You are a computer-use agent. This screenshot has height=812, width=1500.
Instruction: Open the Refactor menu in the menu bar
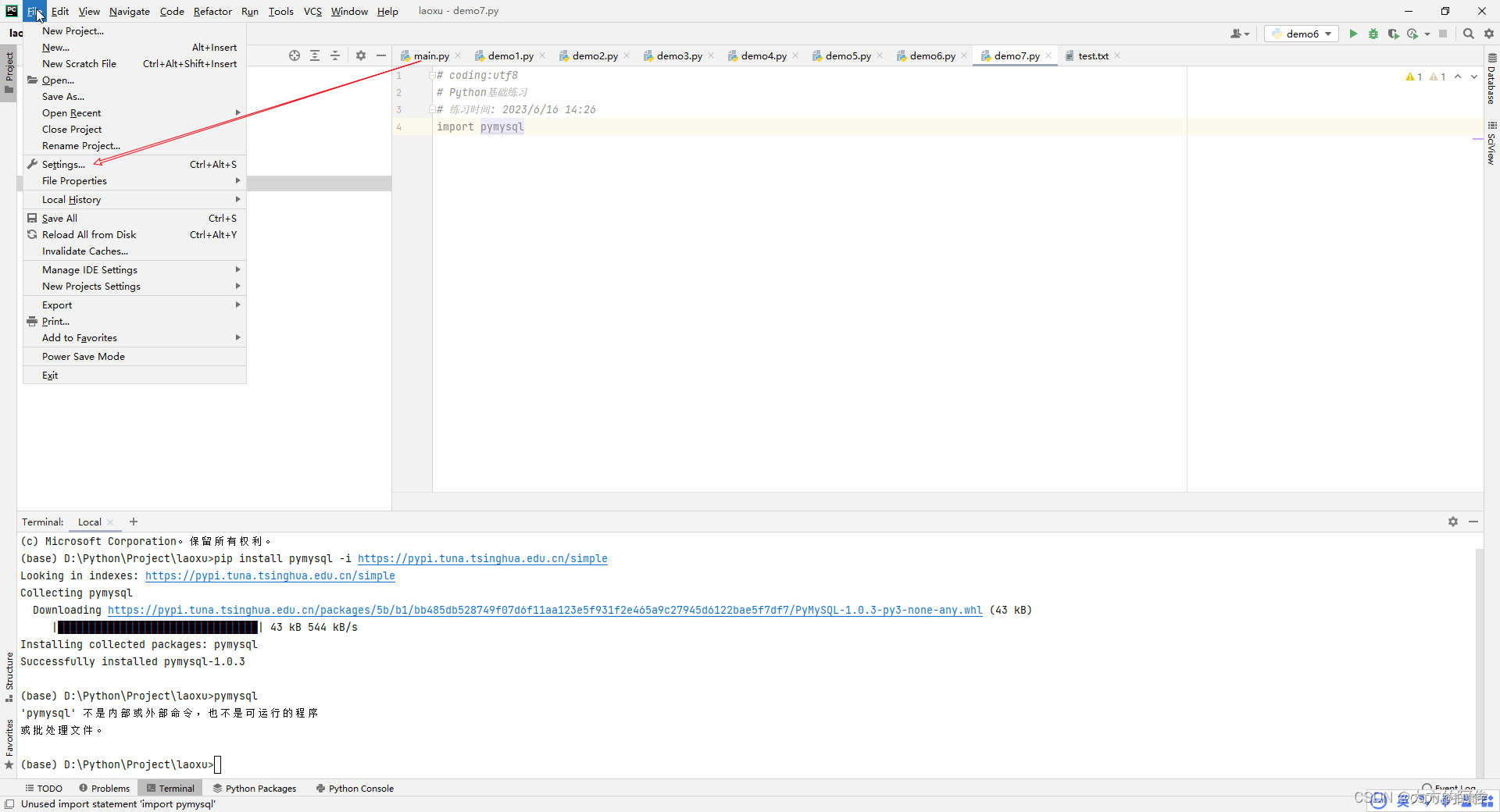pos(212,11)
